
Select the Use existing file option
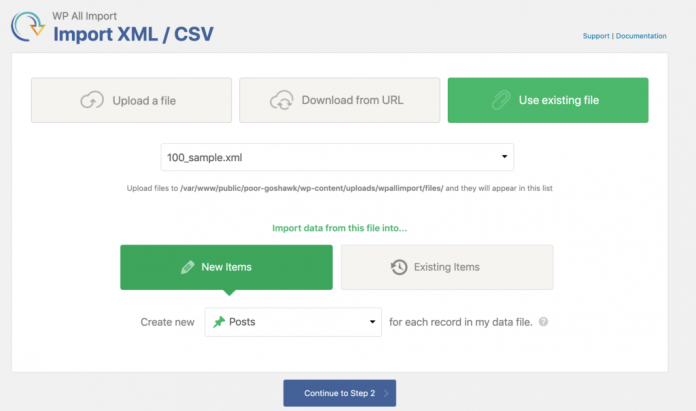click(x=548, y=100)
